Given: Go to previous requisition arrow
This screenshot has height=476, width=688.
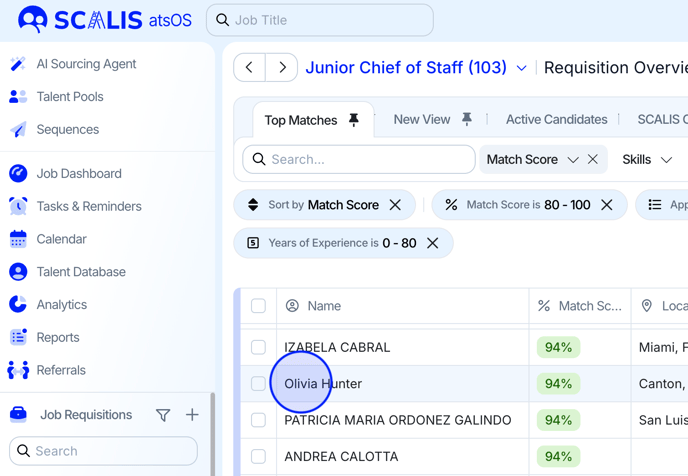Looking at the screenshot, I should click(x=250, y=68).
